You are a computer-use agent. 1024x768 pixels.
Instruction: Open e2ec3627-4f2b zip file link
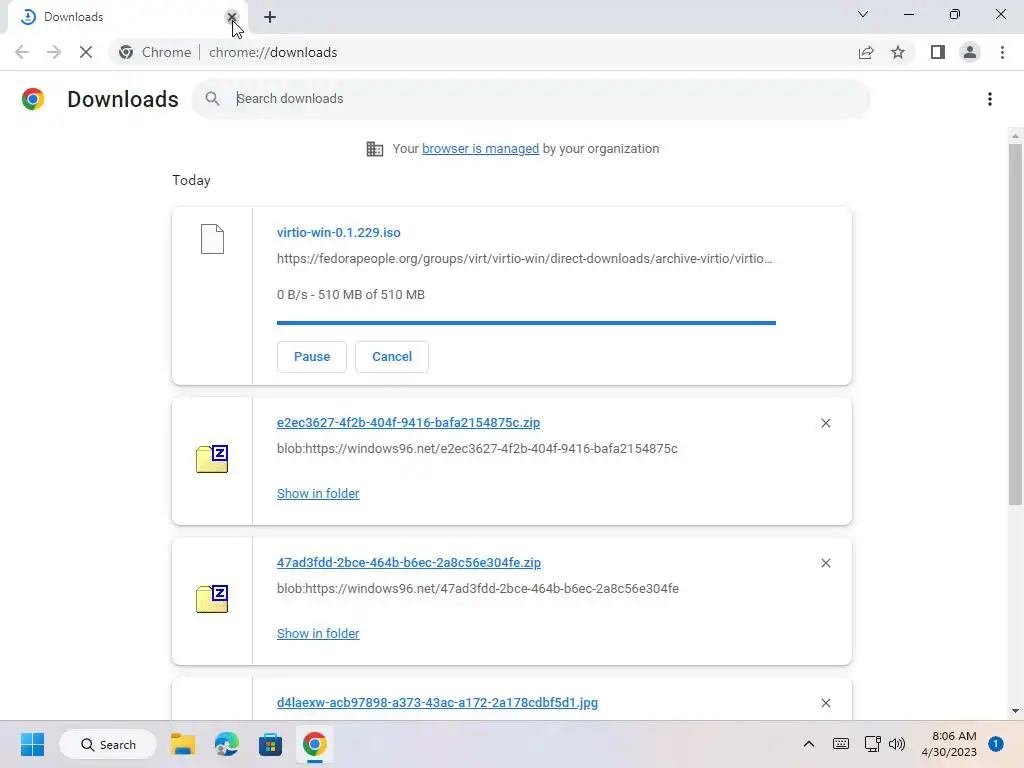[x=408, y=423]
